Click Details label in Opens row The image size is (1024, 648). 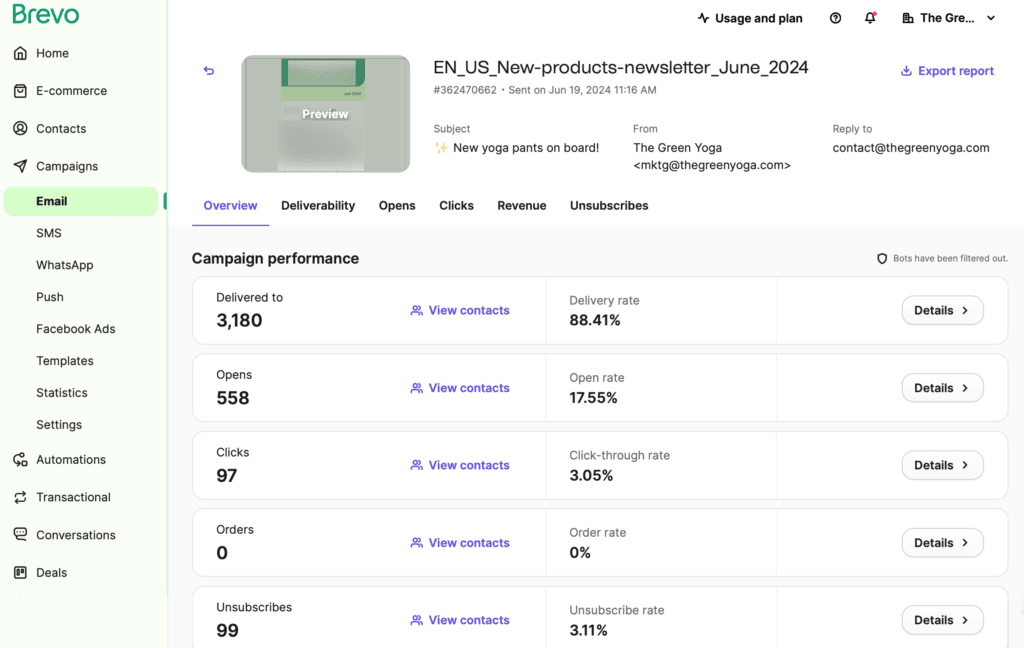tap(933, 388)
